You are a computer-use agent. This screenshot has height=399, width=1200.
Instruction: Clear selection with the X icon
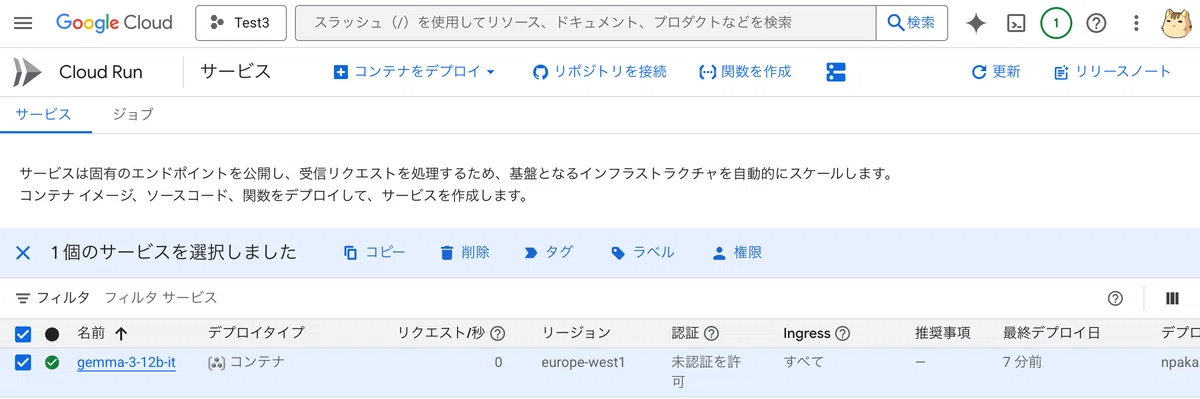click(23, 253)
